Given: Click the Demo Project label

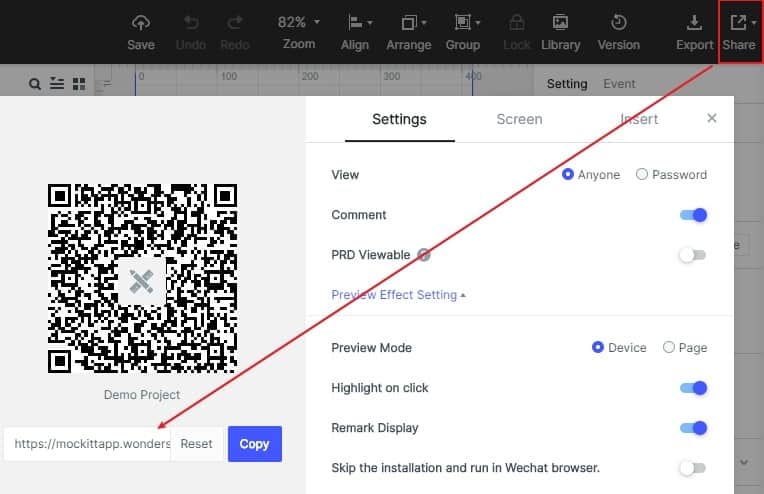Looking at the screenshot, I should click(142, 395).
